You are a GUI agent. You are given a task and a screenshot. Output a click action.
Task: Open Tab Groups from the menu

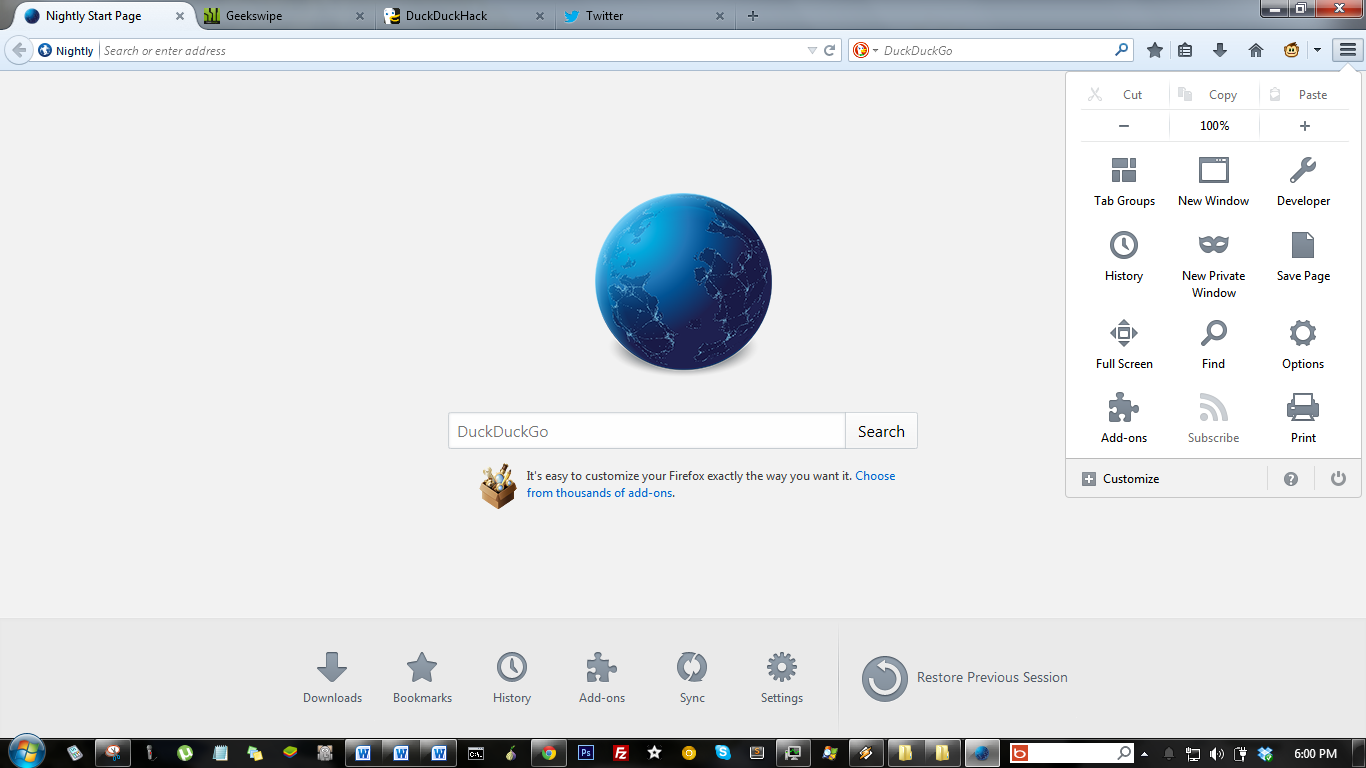click(x=1124, y=181)
